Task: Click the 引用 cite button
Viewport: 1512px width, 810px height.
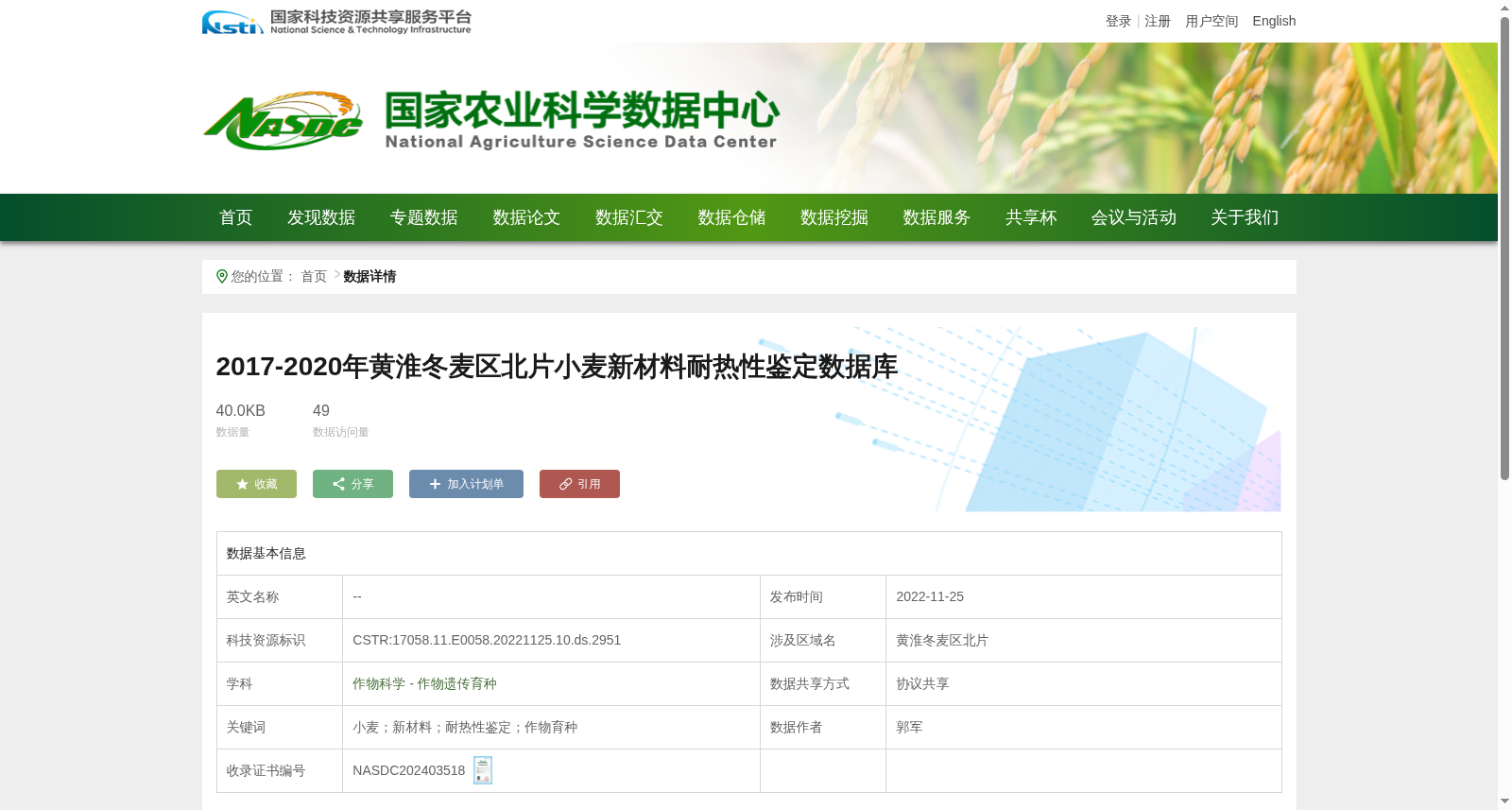Action: tap(579, 484)
